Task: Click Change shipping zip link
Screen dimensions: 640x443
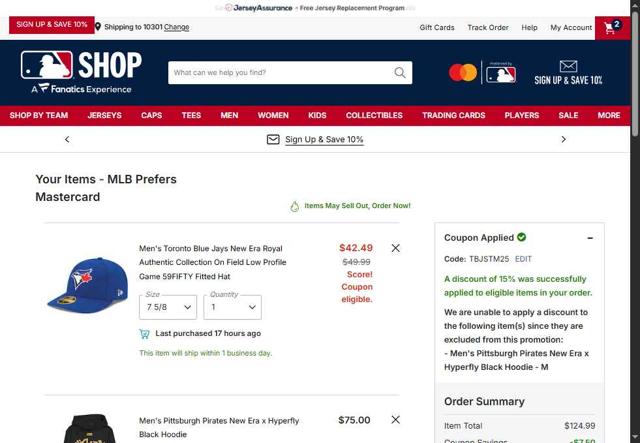Action: pos(176,27)
